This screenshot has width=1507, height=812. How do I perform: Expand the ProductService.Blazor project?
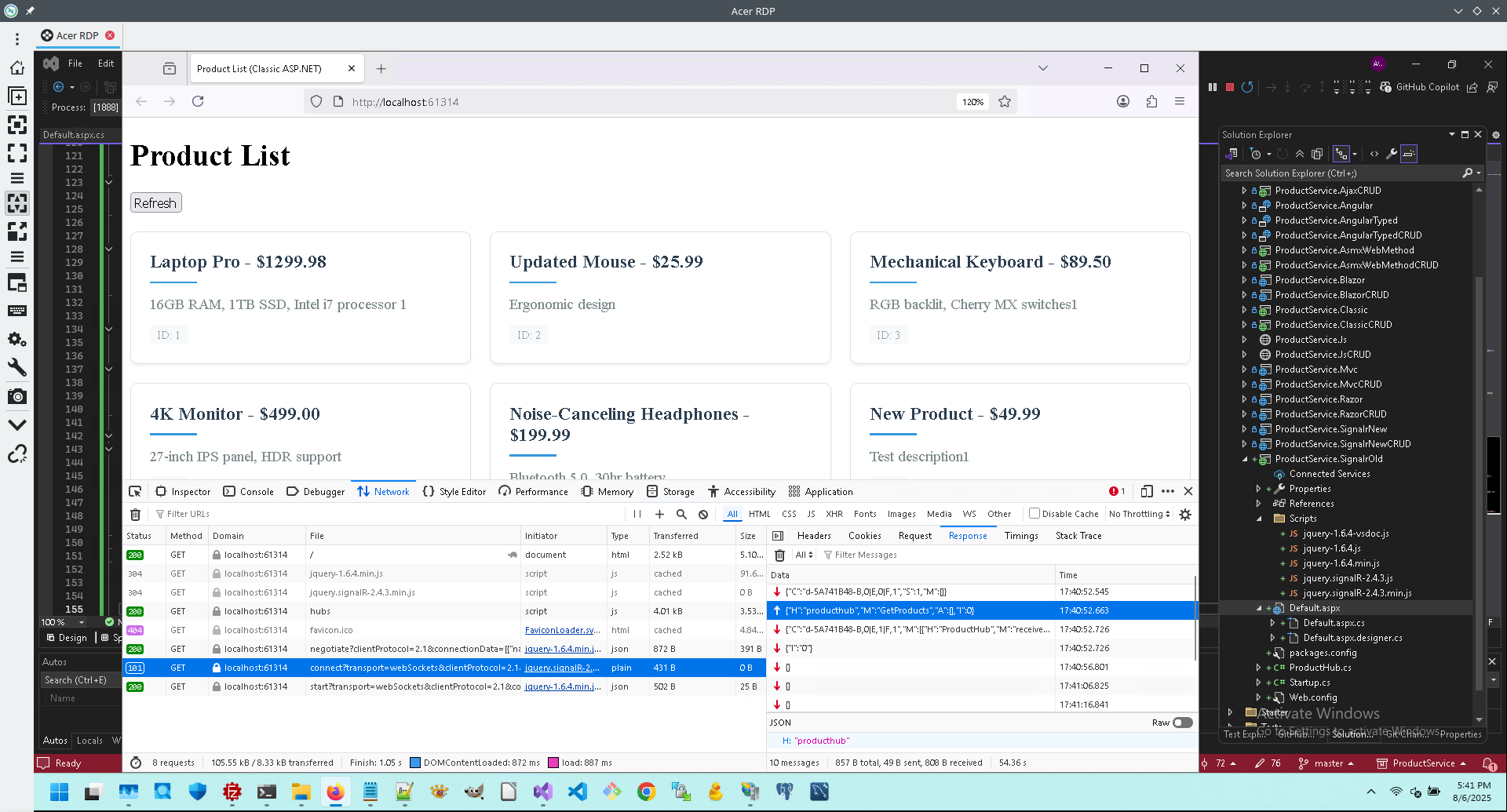[1244, 280]
